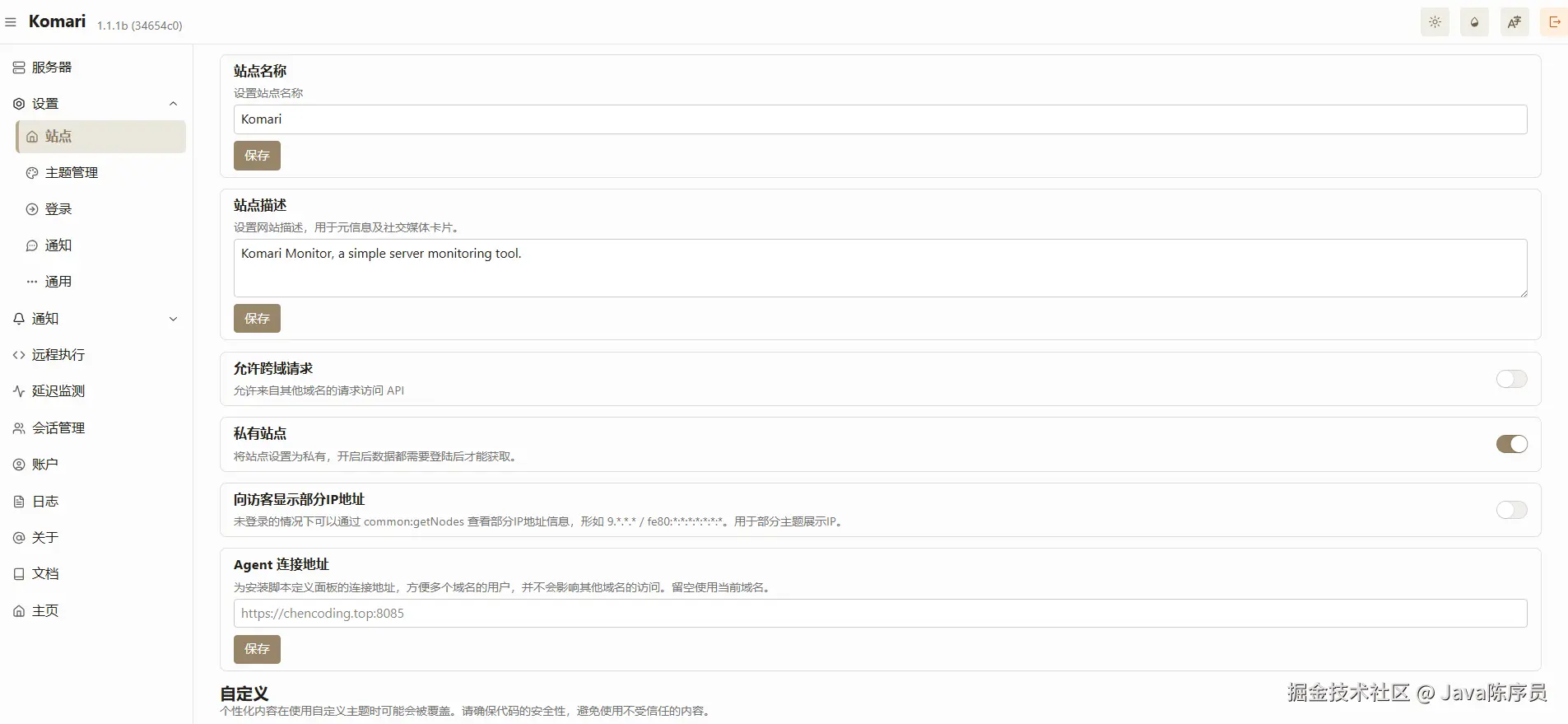Save the 站点名称 setting
Viewport: 1568px width, 724px height.
point(257,156)
